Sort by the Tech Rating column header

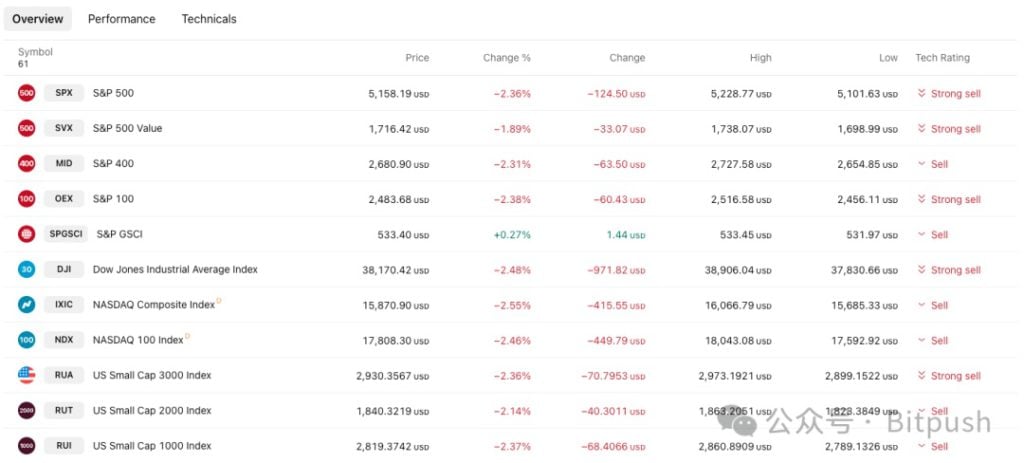[x=942, y=58]
